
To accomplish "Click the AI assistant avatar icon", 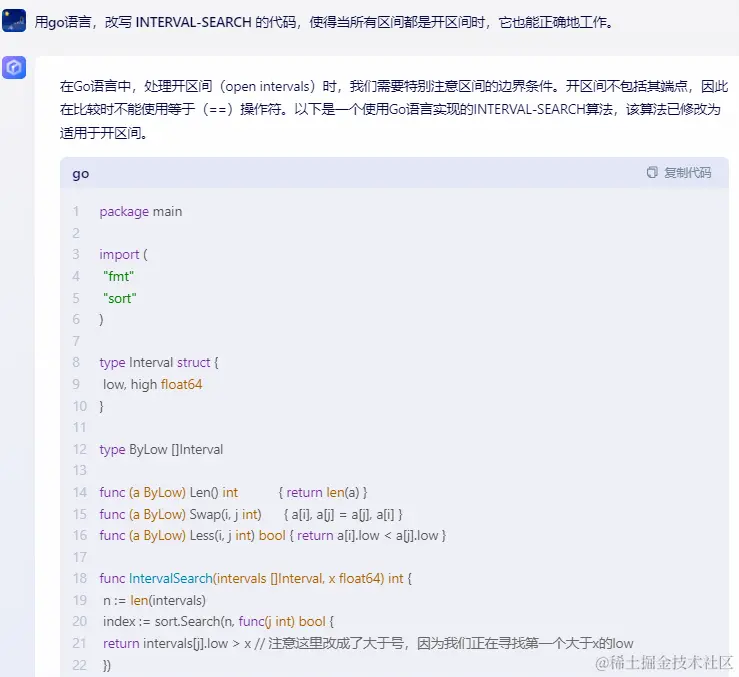I will 14,67.
